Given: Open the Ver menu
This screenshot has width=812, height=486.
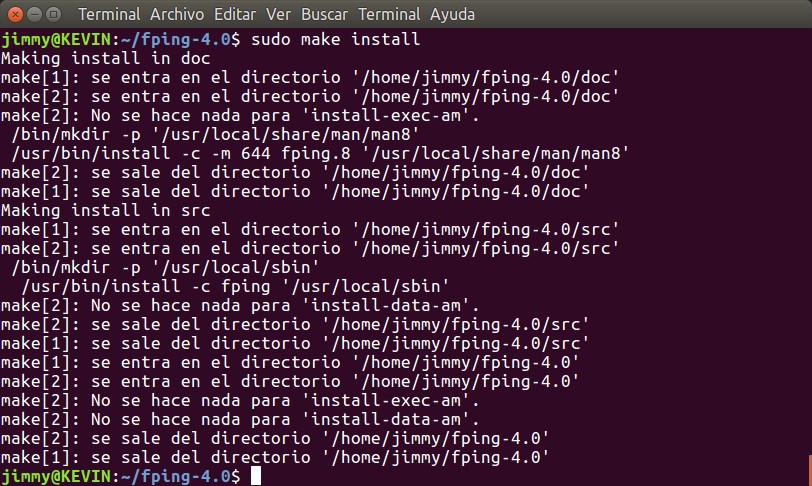Looking at the screenshot, I should point(280,15).
